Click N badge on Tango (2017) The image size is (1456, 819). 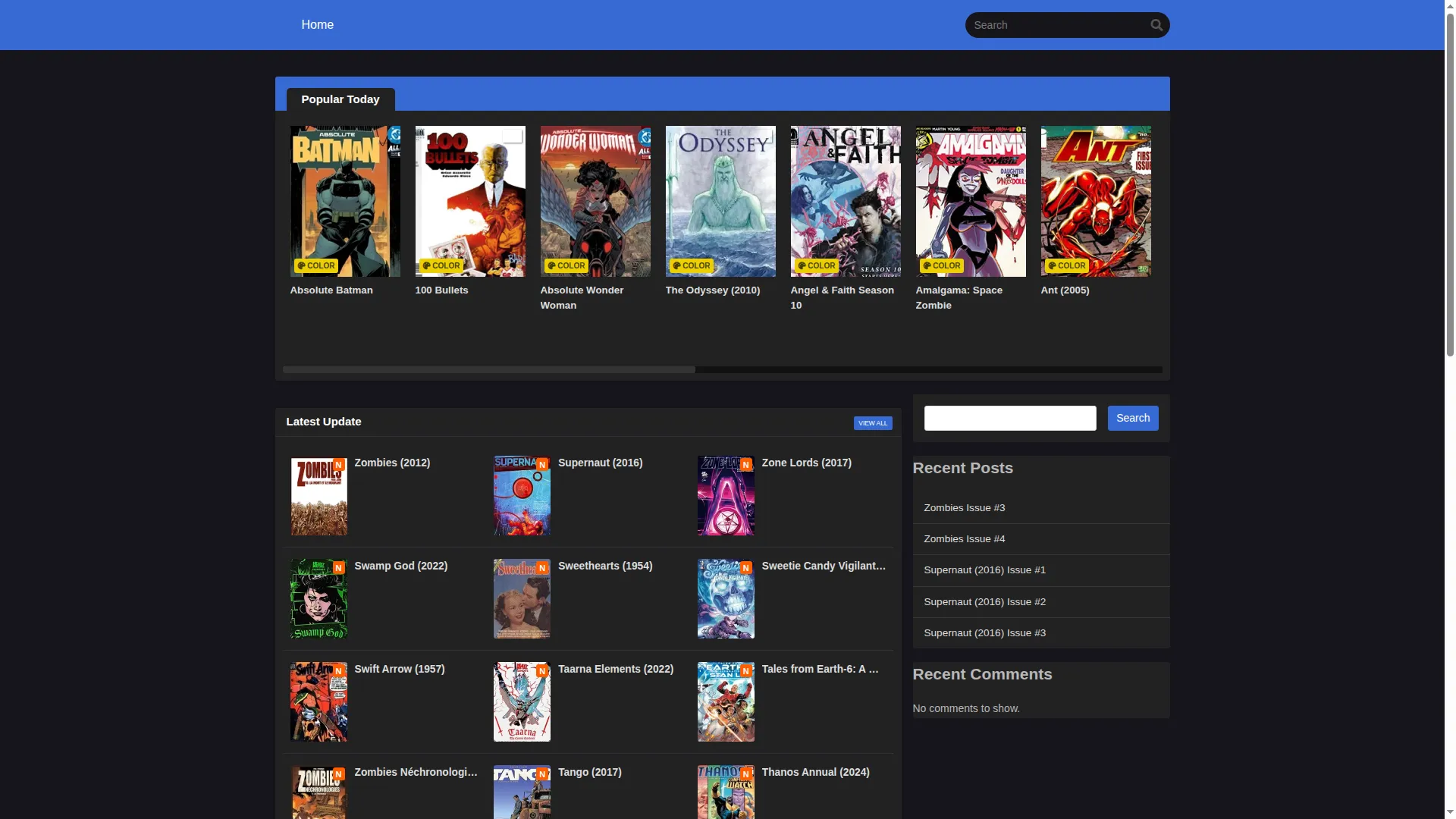(x=542, y=774)
